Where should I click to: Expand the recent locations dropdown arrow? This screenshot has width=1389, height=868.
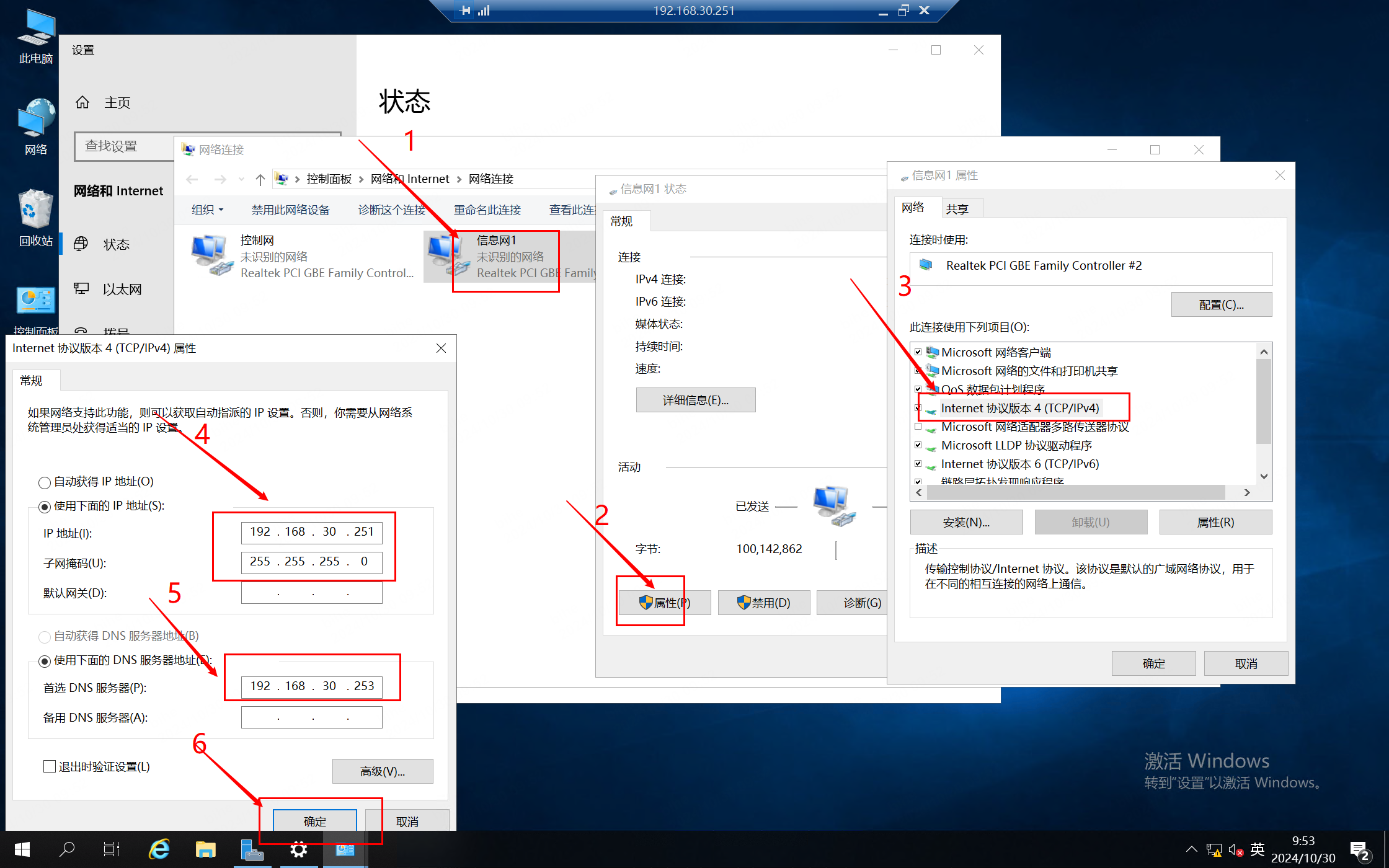click(241, 180)
